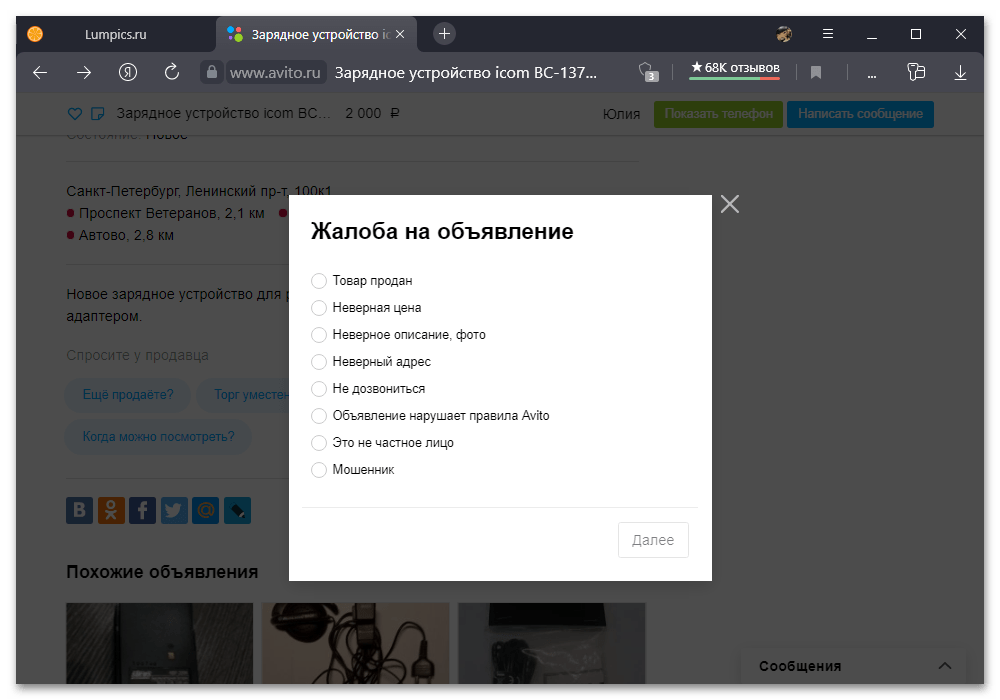Click the site lock security icon
The image size is (1000, 700).
click(x=212, y=72)
